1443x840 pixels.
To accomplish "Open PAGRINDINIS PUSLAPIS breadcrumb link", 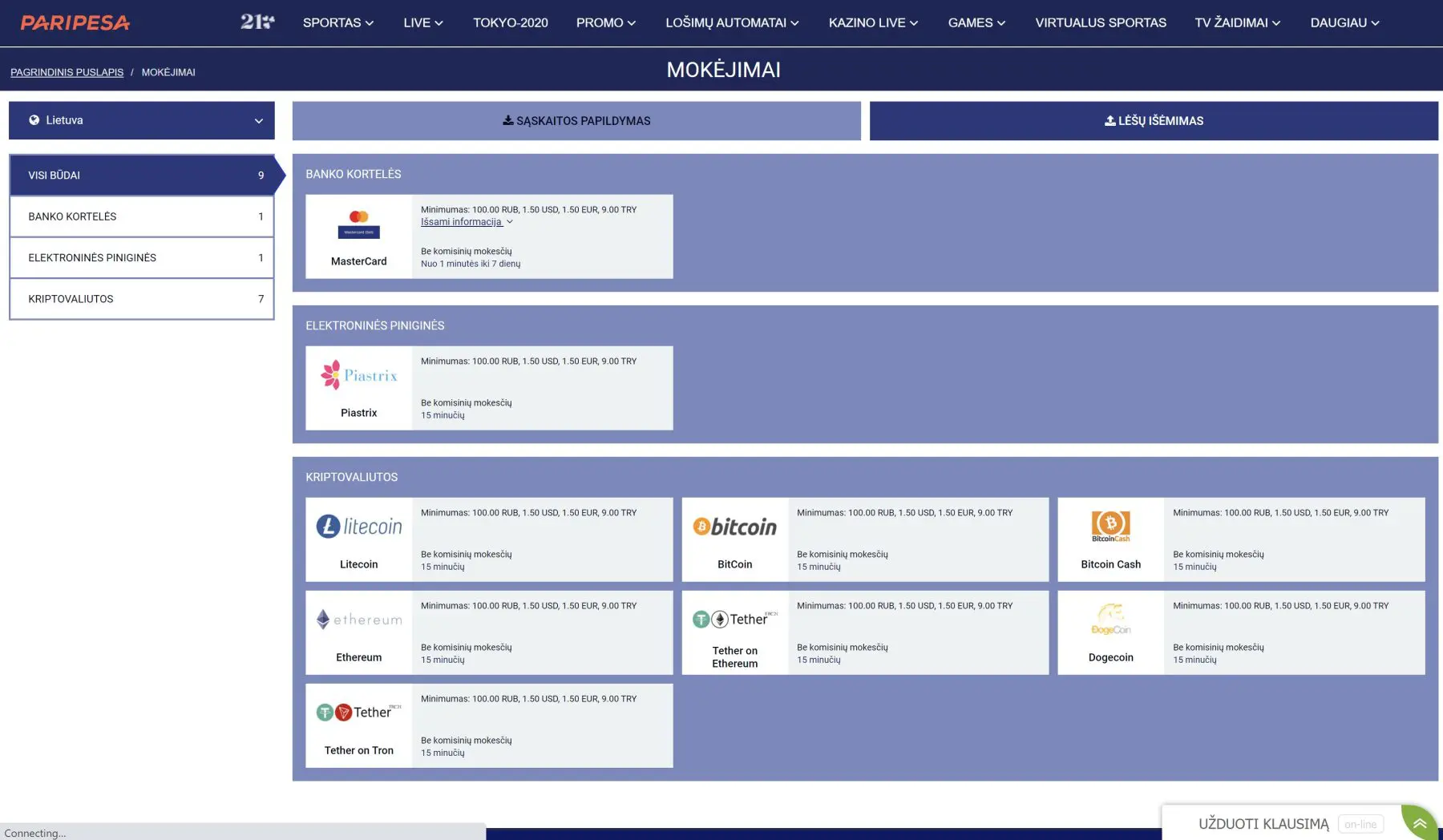I will pyautogui.click(x=67, y=71).
